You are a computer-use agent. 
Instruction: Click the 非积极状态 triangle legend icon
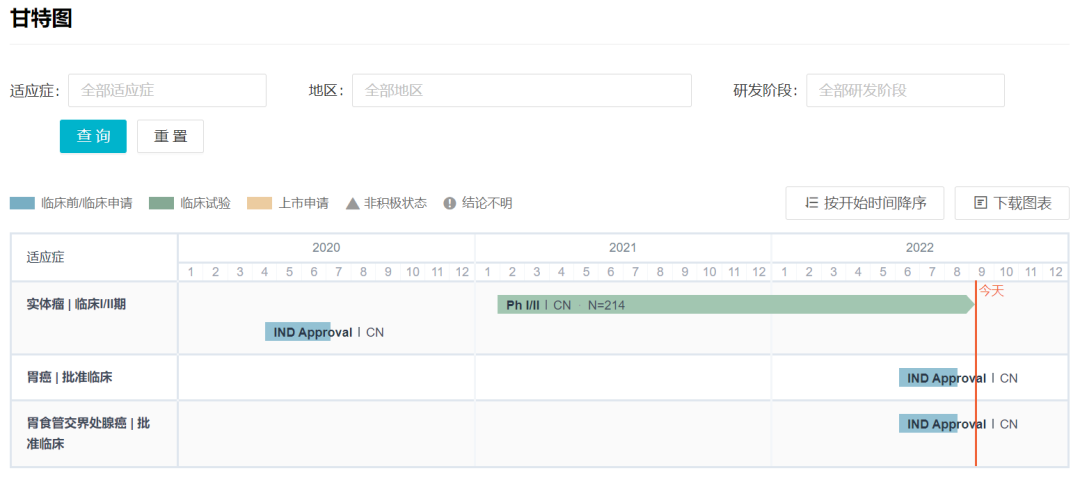(352, 203)
